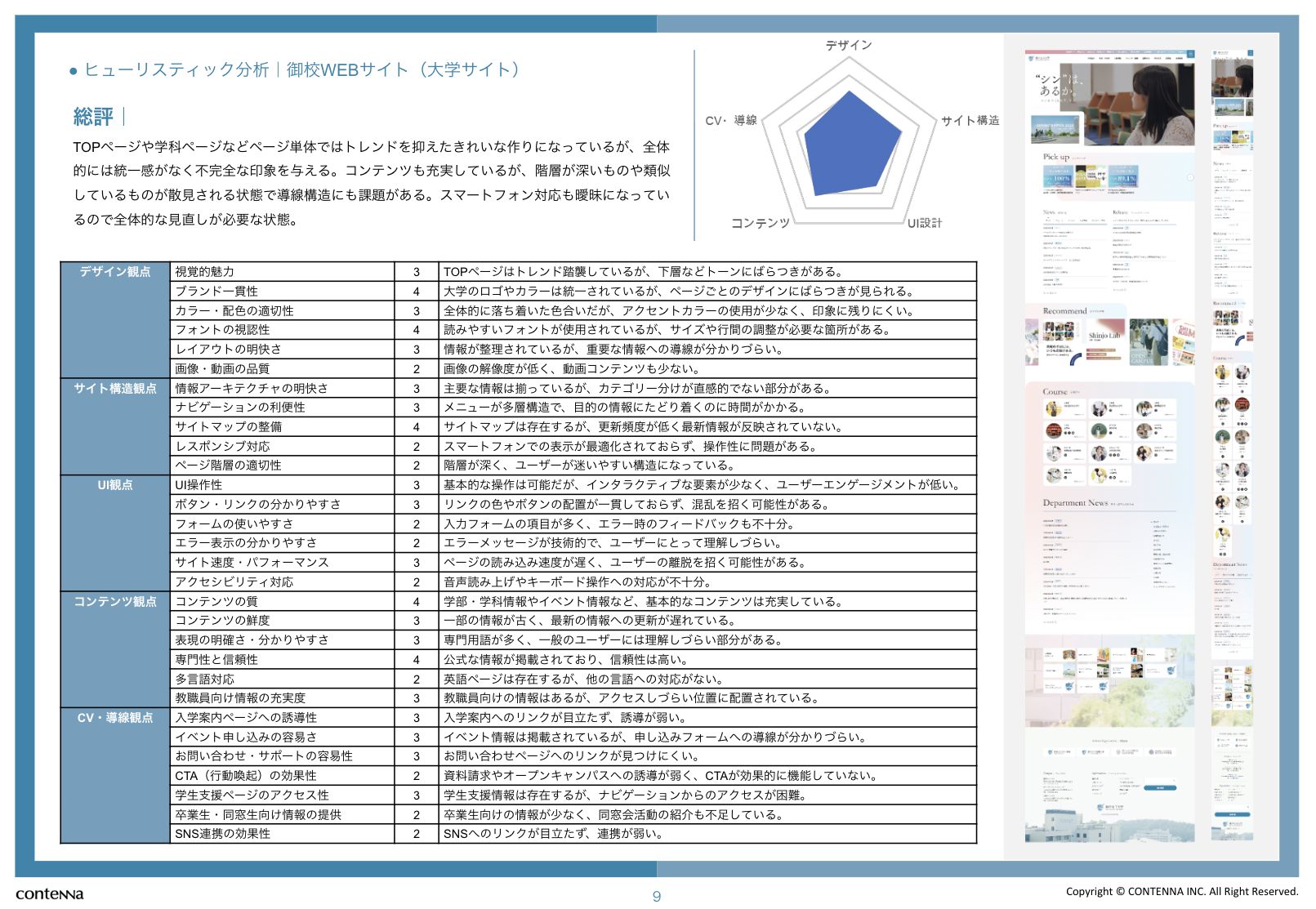Select the サイト構造 axis label on the radar chart
Viewport: 1316px width, 909px height.
(972, 120)
